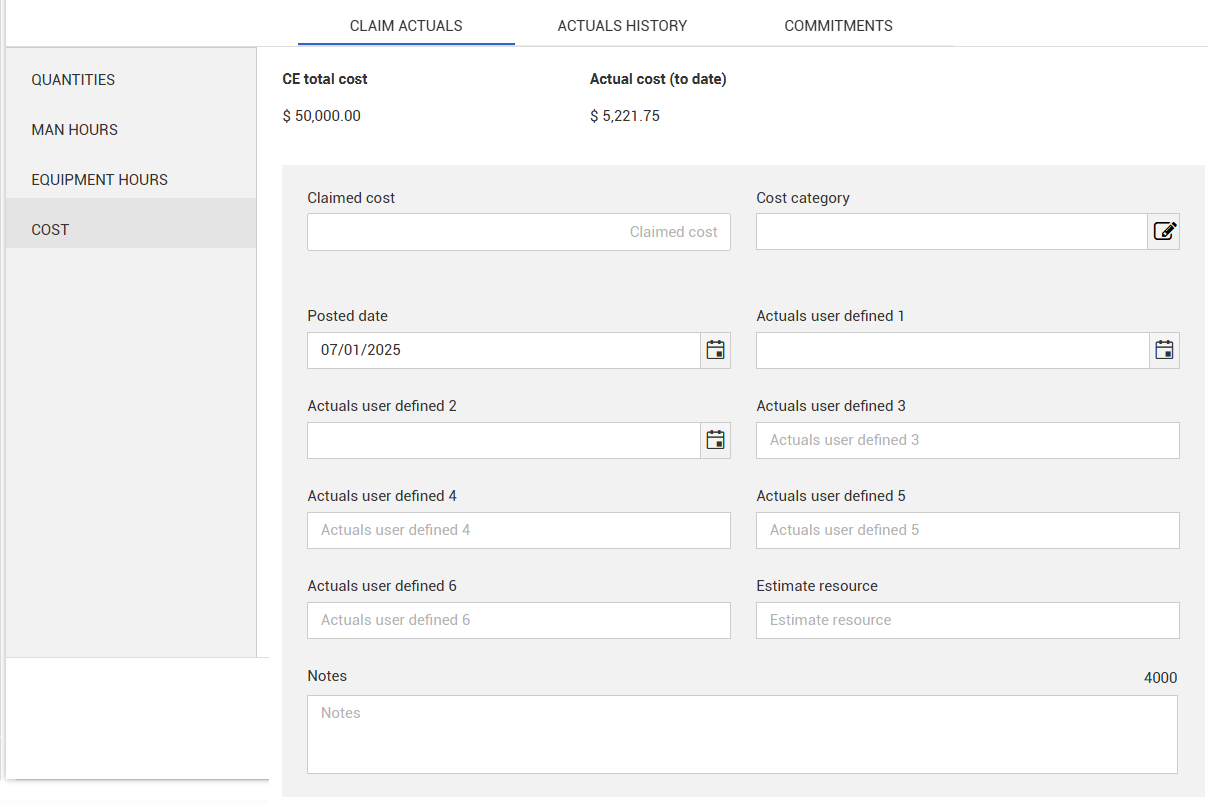Select Quantities in the left sidebar
The height and width of the screenshot is (803, 1208).
point(73,80)
